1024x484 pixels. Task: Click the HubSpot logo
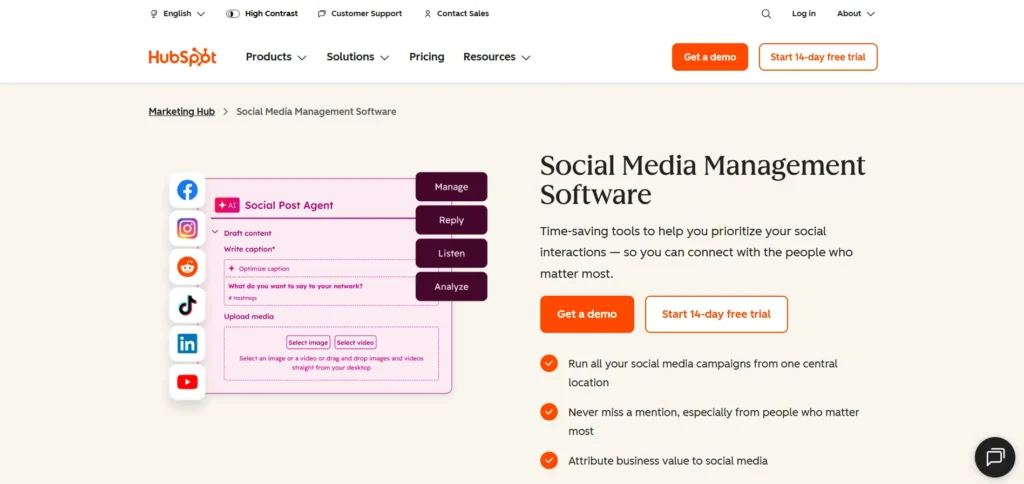(x=182, y=57)
